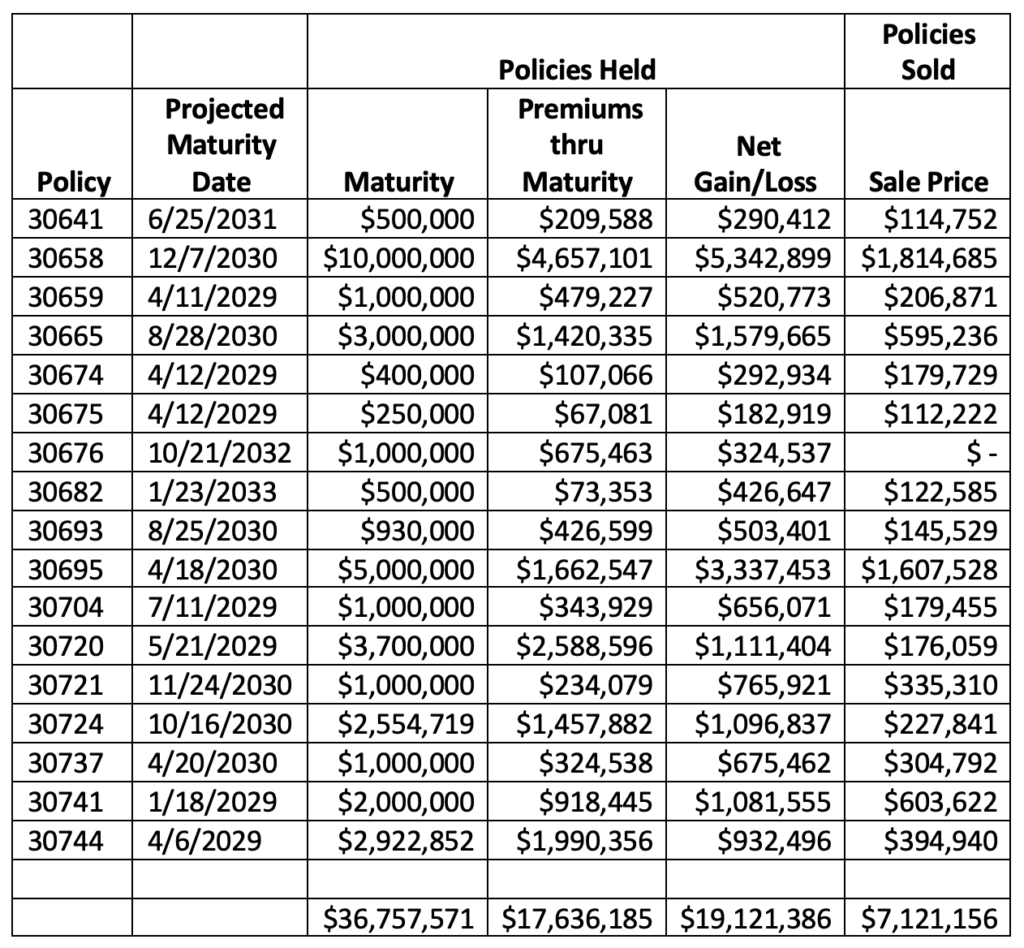Select policy 30676 empty sale price cell
The height and width of the screenshot is (948, 1024).
[927, 452]
